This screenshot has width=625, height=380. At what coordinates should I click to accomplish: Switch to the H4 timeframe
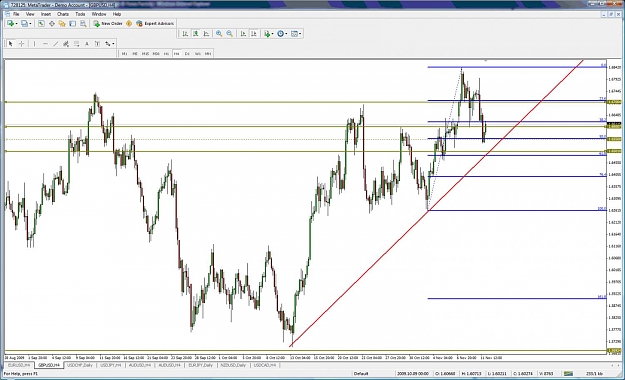(x=177, y=53)
